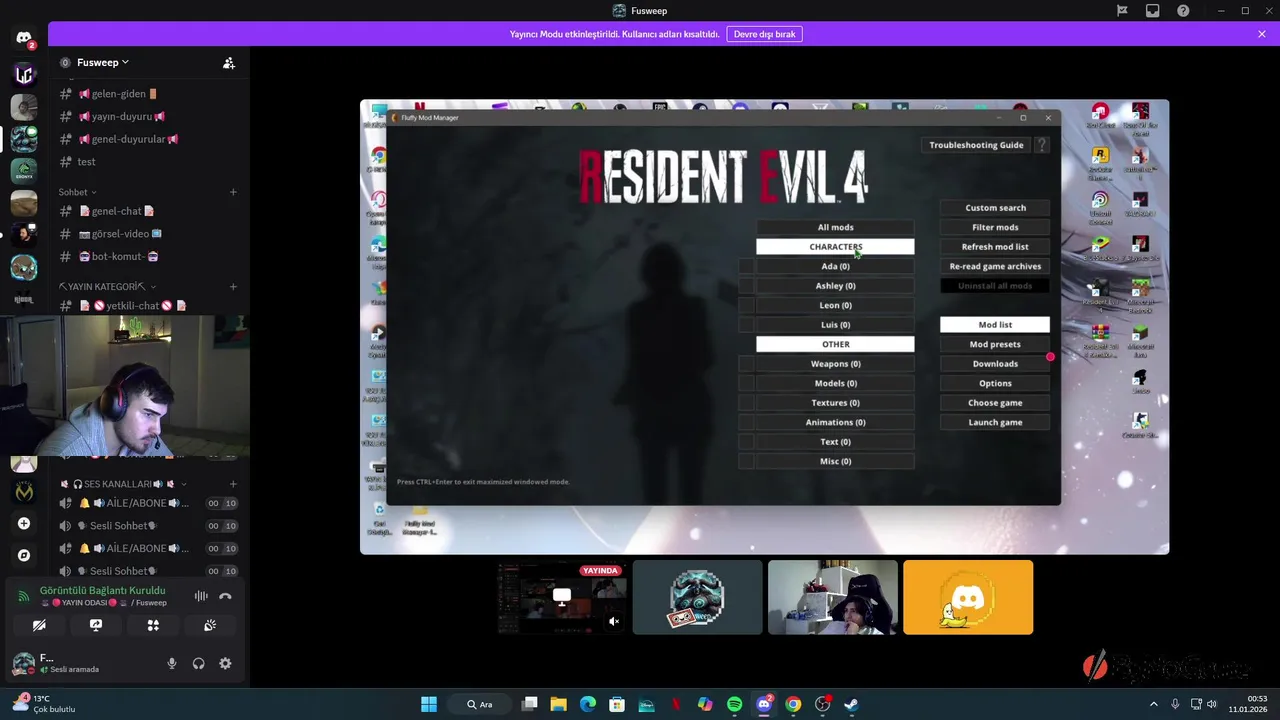The image size is (1280, 720).
Task: Collapse the Sohbet channel category
Action: 77,192
